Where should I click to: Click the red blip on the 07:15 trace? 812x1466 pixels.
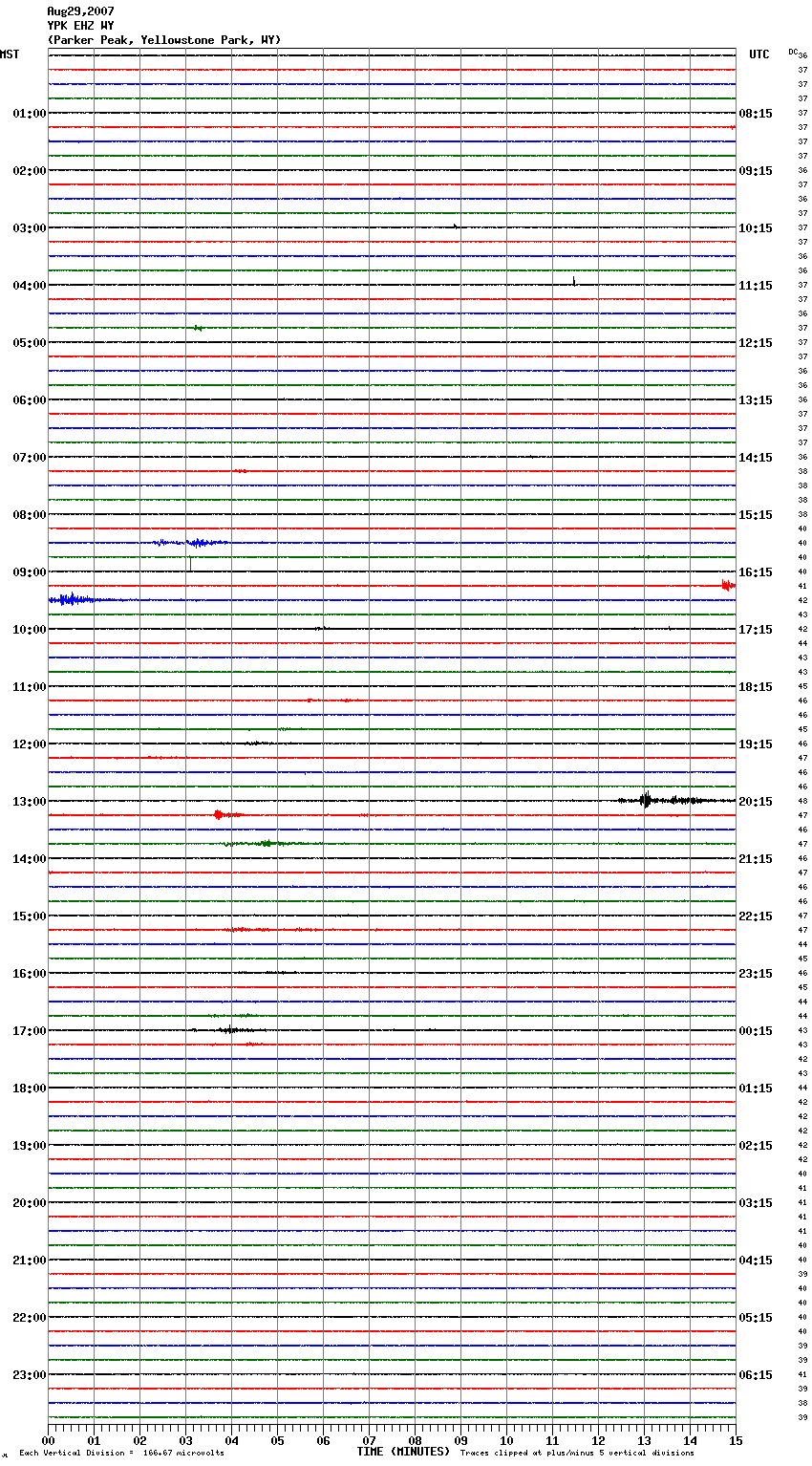[x=241, y=471]
